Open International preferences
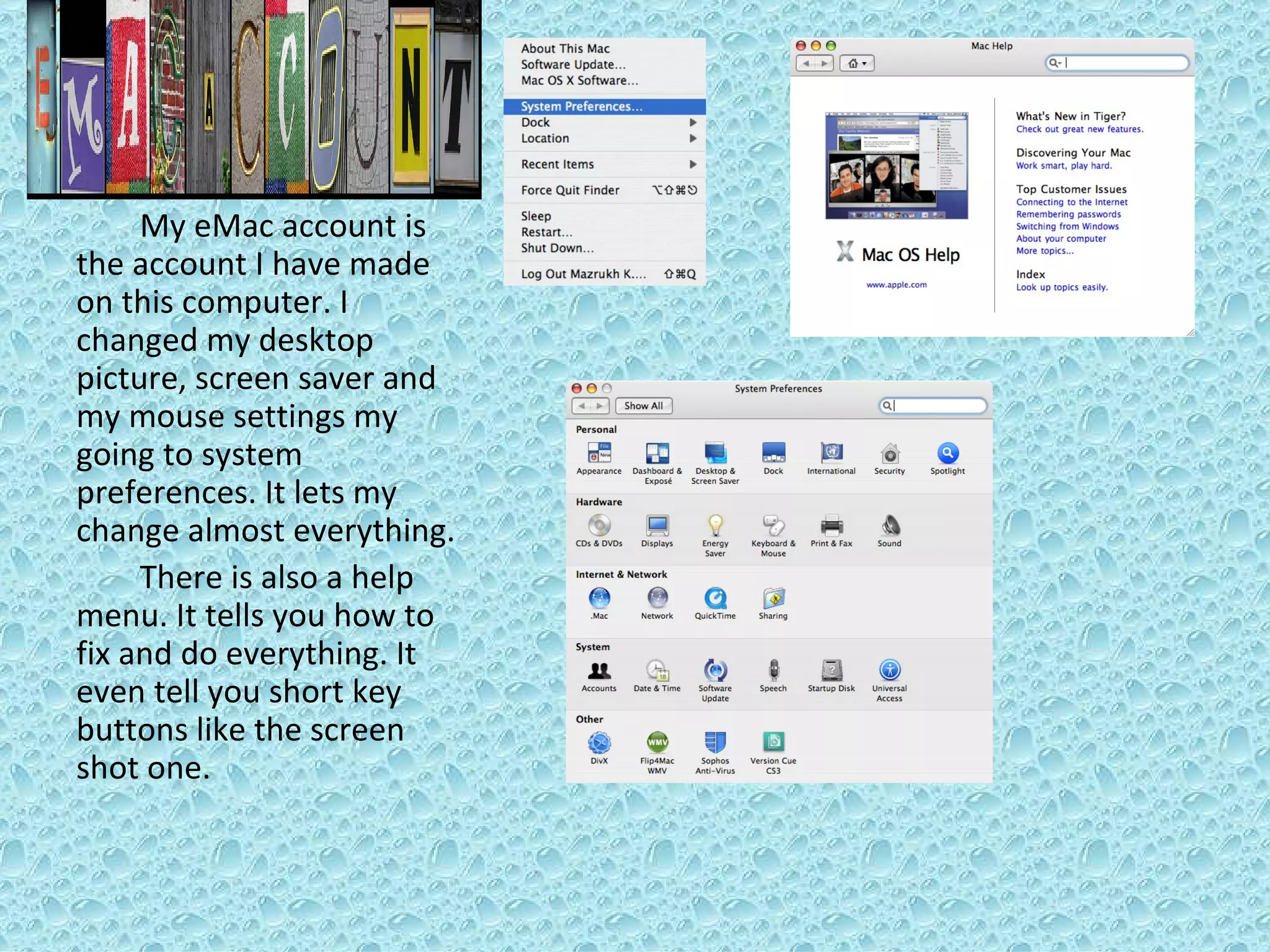 click(x=831, y=459)
